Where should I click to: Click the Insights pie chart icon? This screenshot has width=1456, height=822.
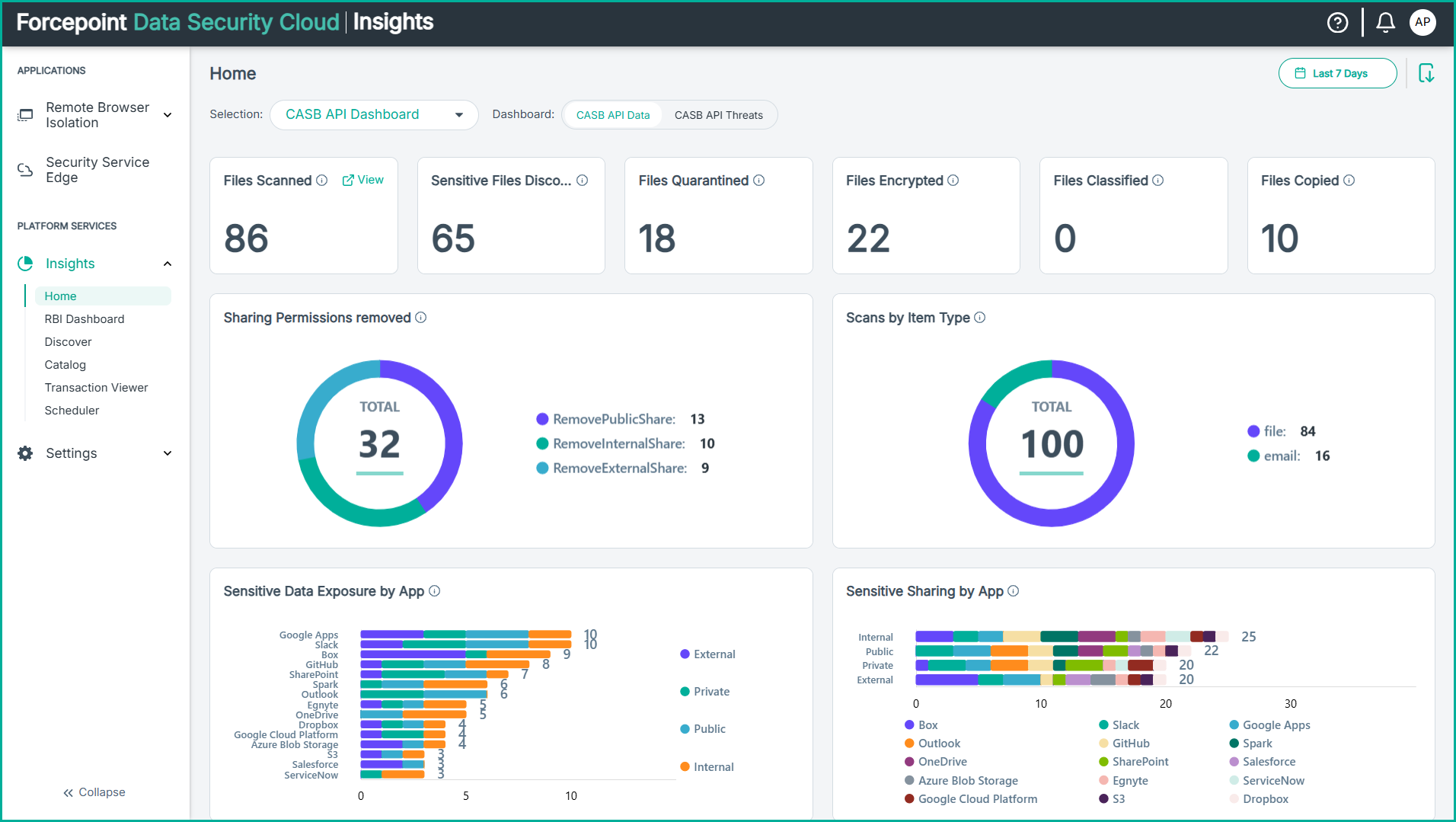[x=25, y=264]
